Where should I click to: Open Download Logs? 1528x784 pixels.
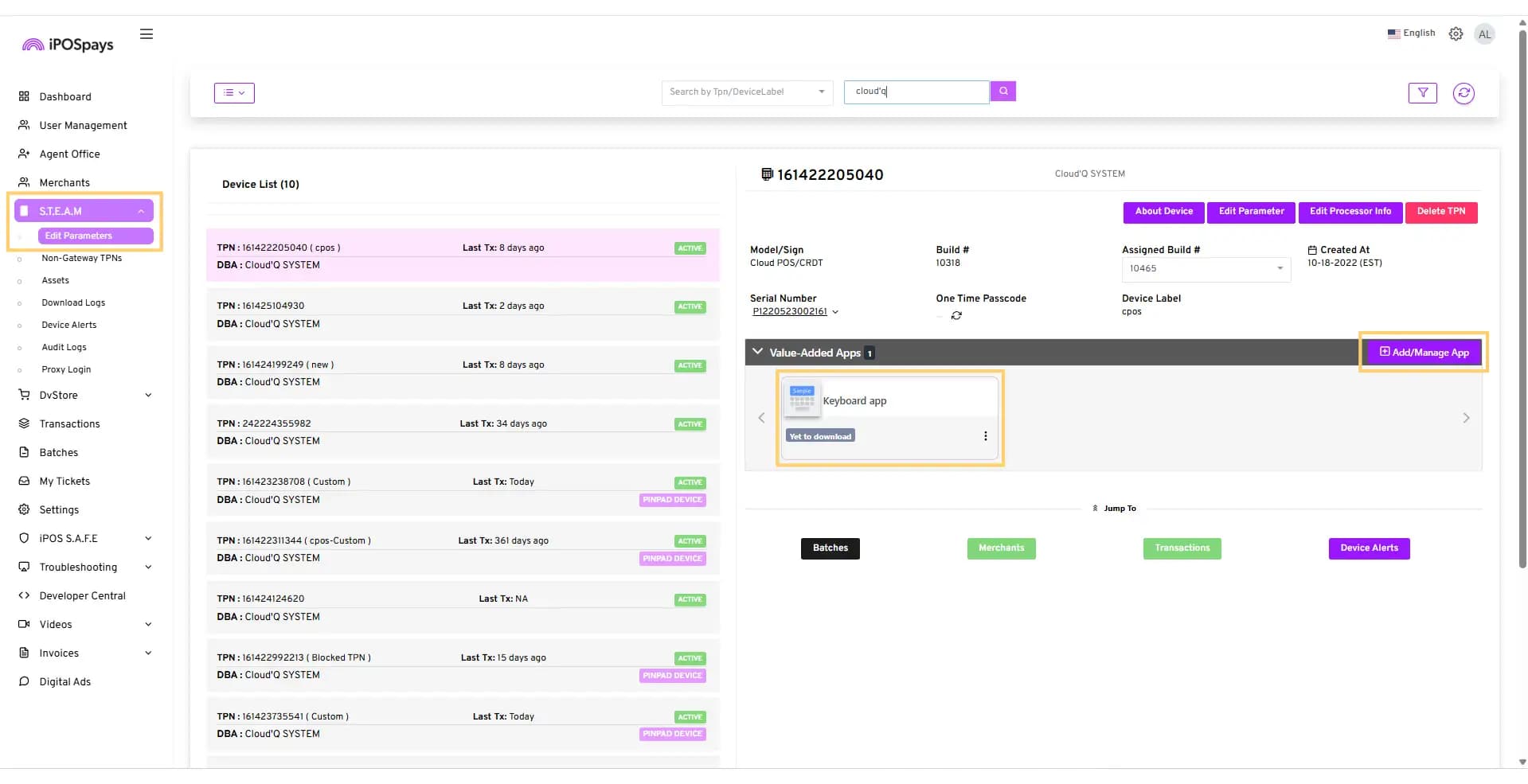point(73,302)
